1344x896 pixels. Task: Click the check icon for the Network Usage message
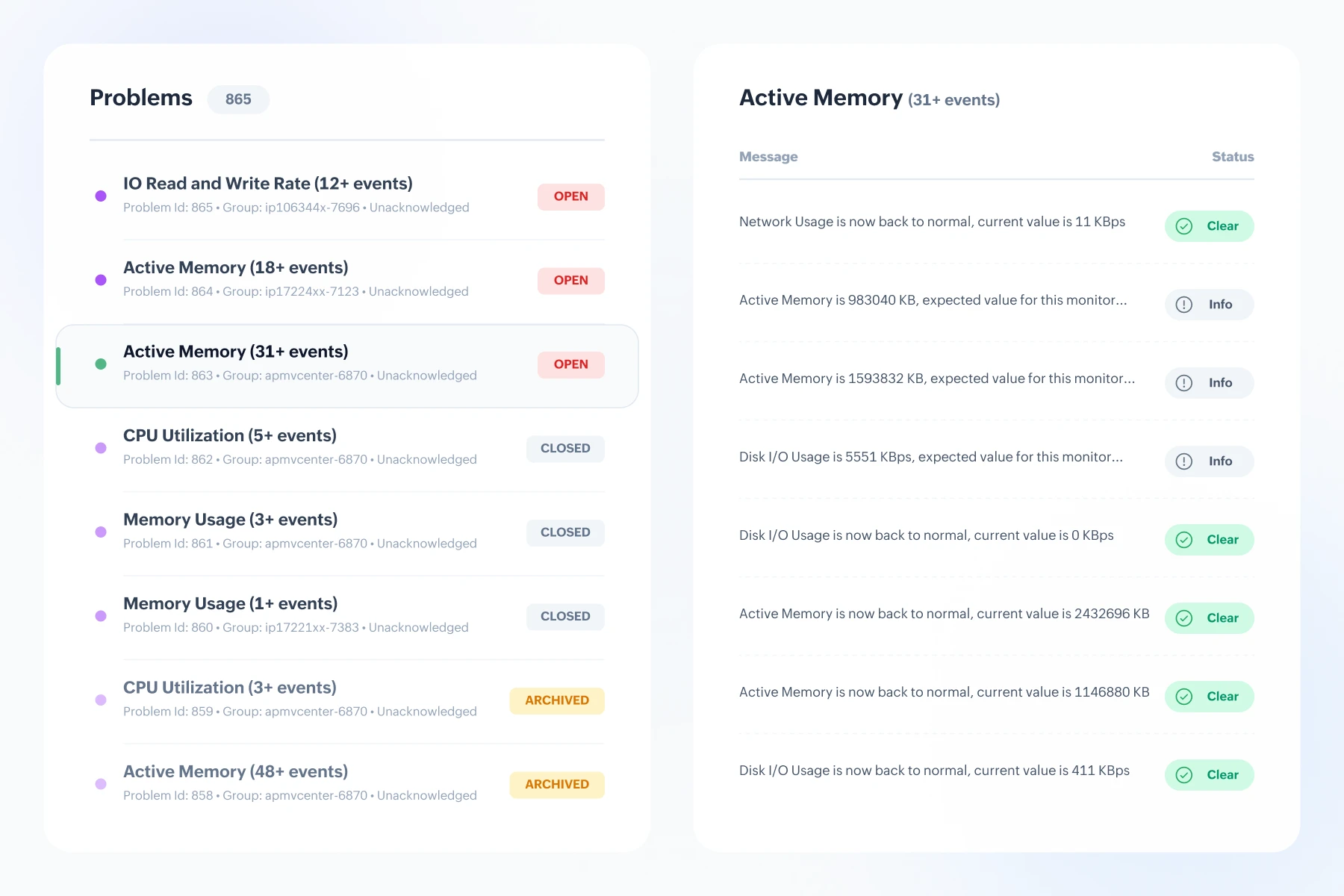tap(1184, 226)
